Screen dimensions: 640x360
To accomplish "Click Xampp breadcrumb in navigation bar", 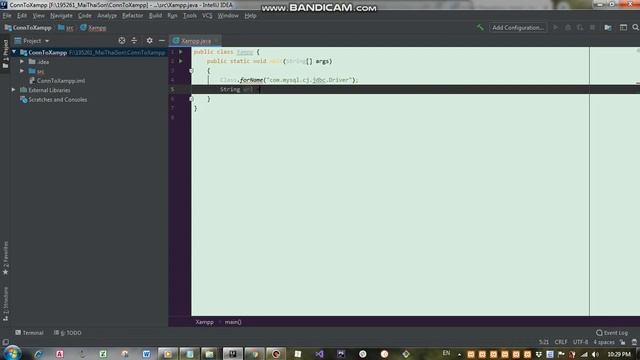I will (x=93, y=28).
